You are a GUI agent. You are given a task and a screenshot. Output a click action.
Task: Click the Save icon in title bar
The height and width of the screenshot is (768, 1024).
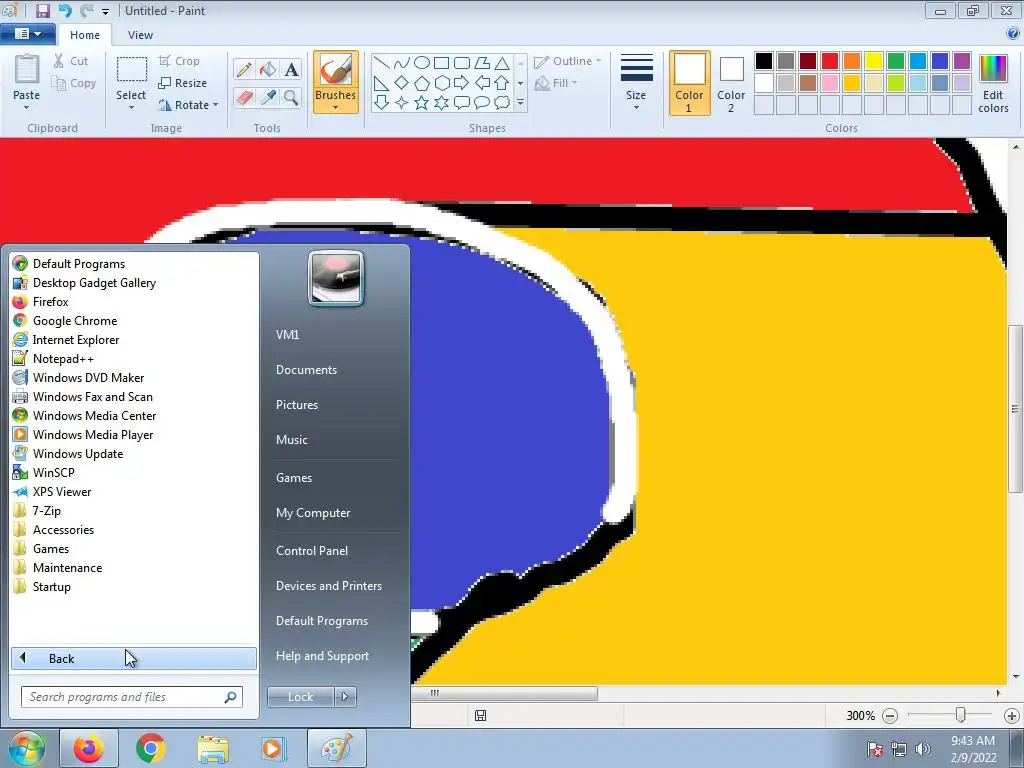pos(43,10)
